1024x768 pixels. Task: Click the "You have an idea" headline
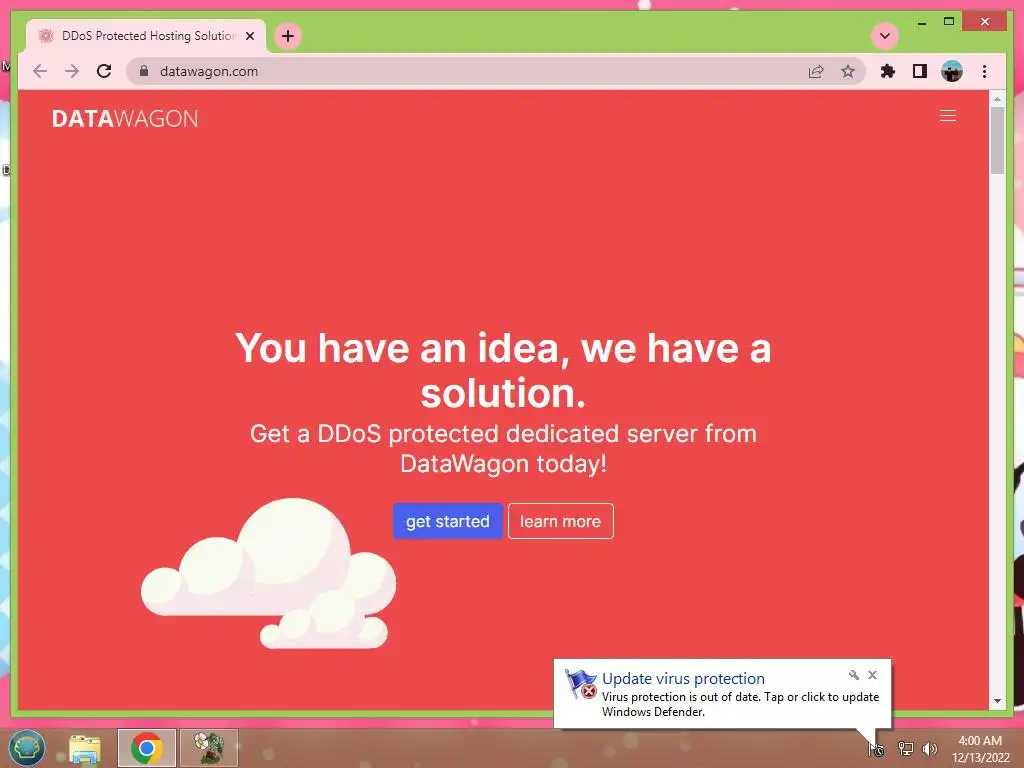click(503, 370)
